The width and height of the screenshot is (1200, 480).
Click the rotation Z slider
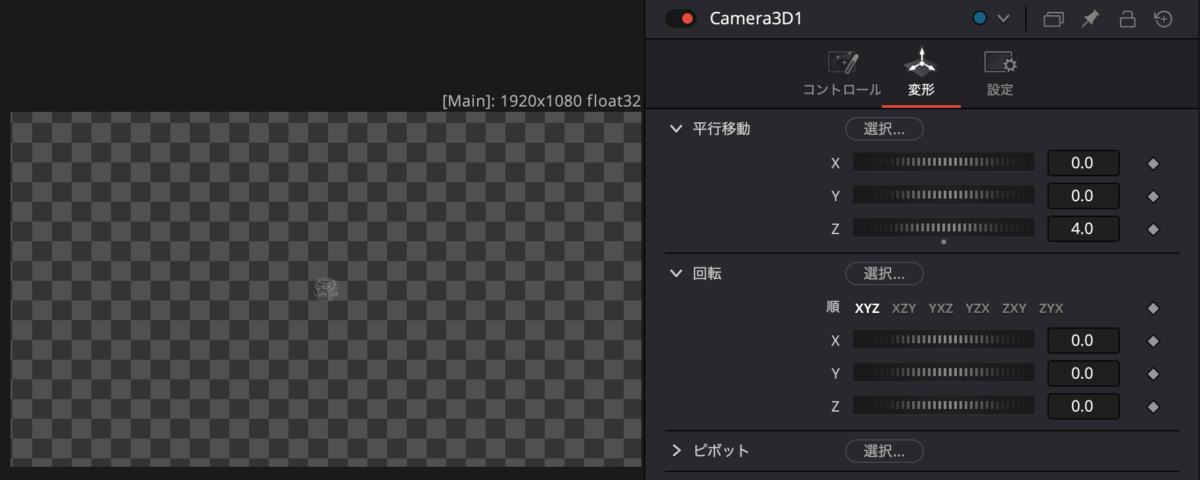coord(943,406)
